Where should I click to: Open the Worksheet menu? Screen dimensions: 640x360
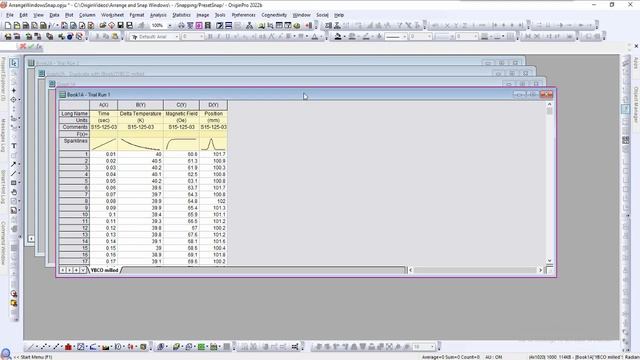click(x=112, y=15)
